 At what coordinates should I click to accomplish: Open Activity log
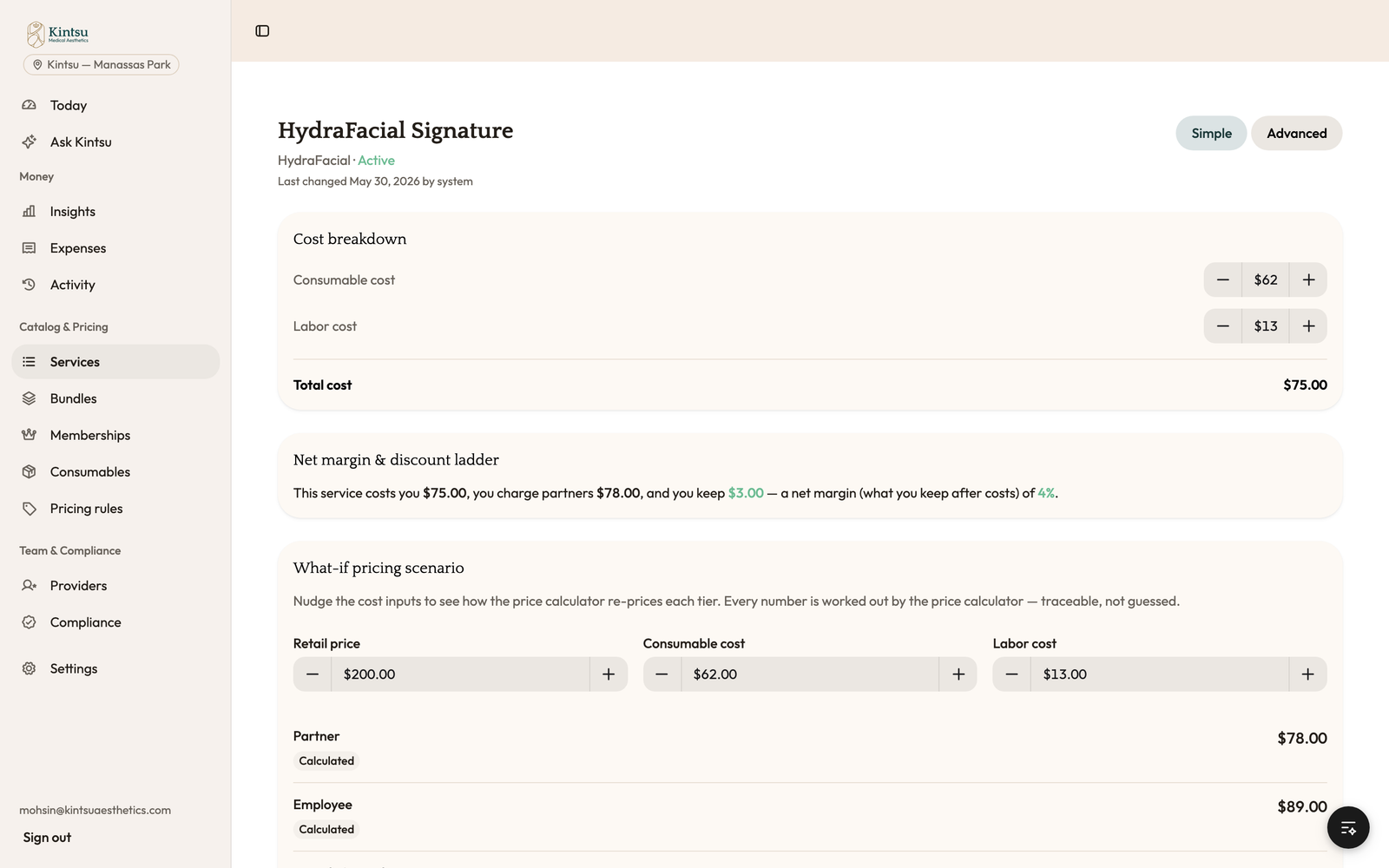115,285
